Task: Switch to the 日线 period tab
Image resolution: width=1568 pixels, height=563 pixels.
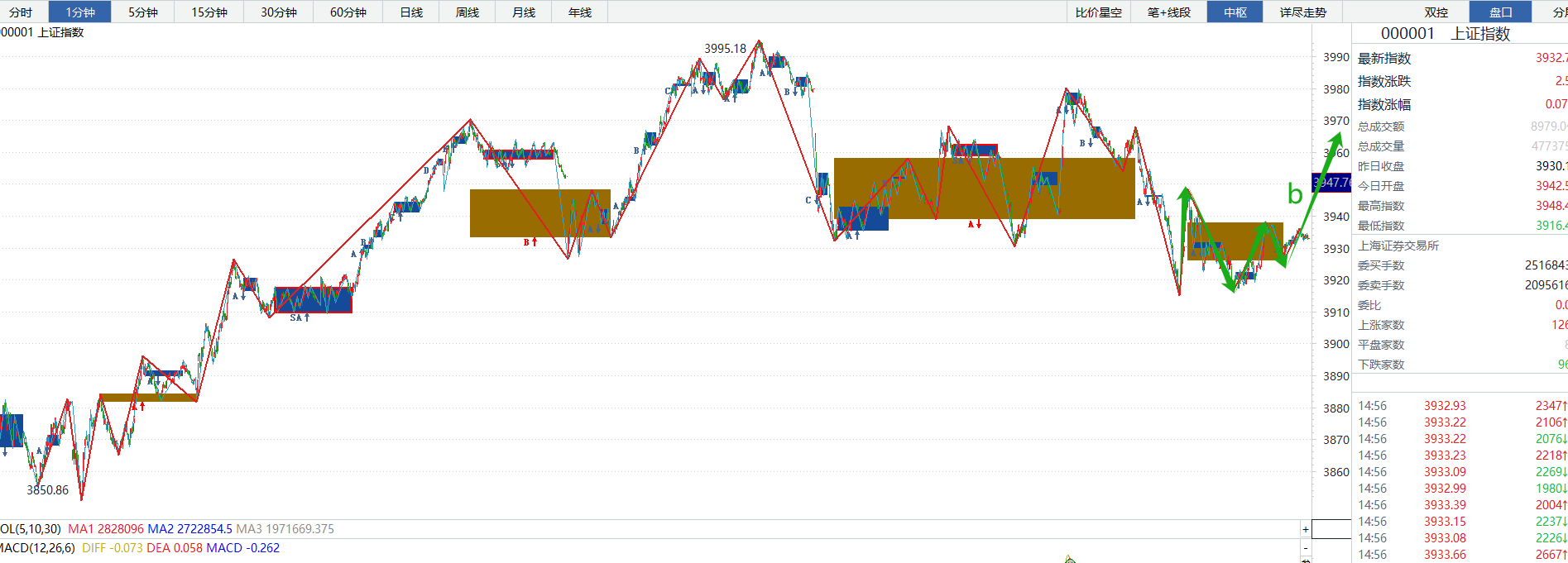Action: pos(411,12)
